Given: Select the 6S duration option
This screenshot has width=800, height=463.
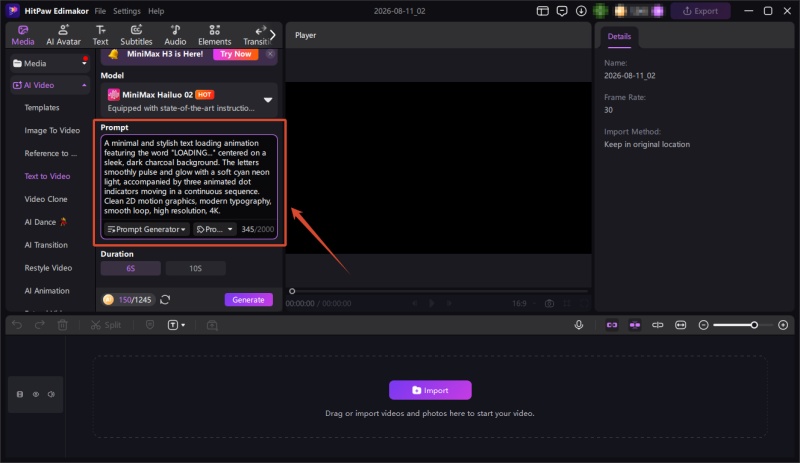Looking at the screenshot, I should [131, 268].
